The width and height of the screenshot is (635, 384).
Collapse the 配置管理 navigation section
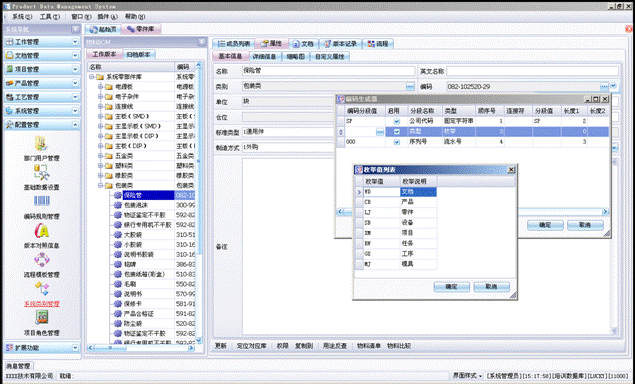coord(75,124)
